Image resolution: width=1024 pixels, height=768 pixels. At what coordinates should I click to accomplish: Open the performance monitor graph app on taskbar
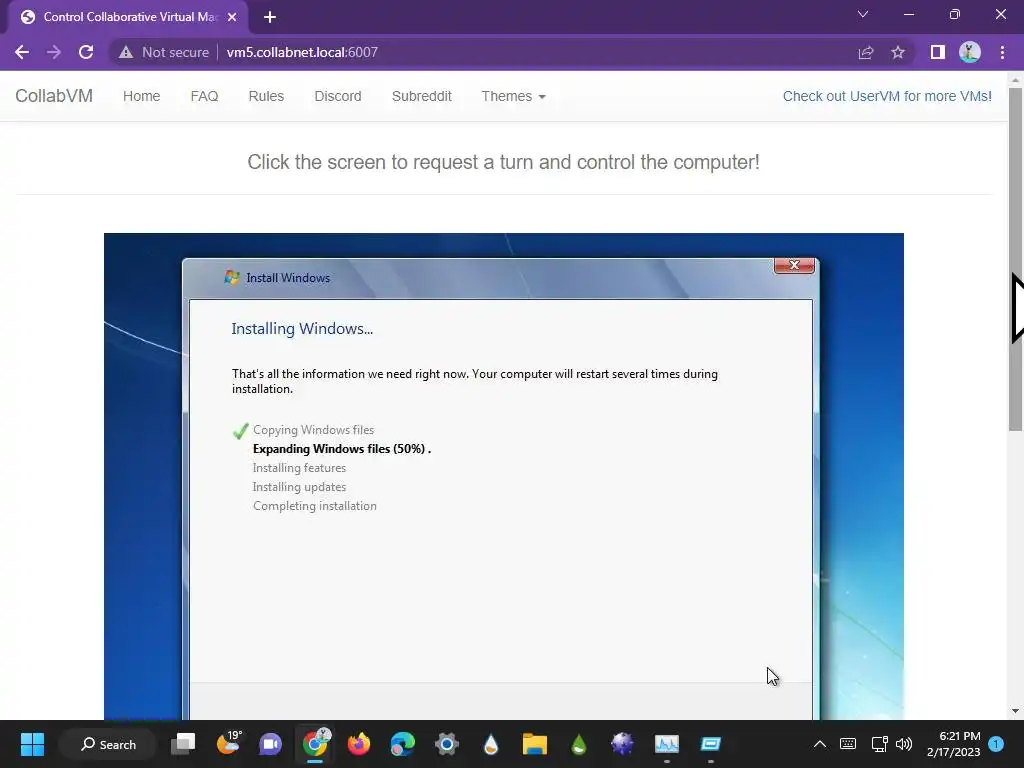667,744
